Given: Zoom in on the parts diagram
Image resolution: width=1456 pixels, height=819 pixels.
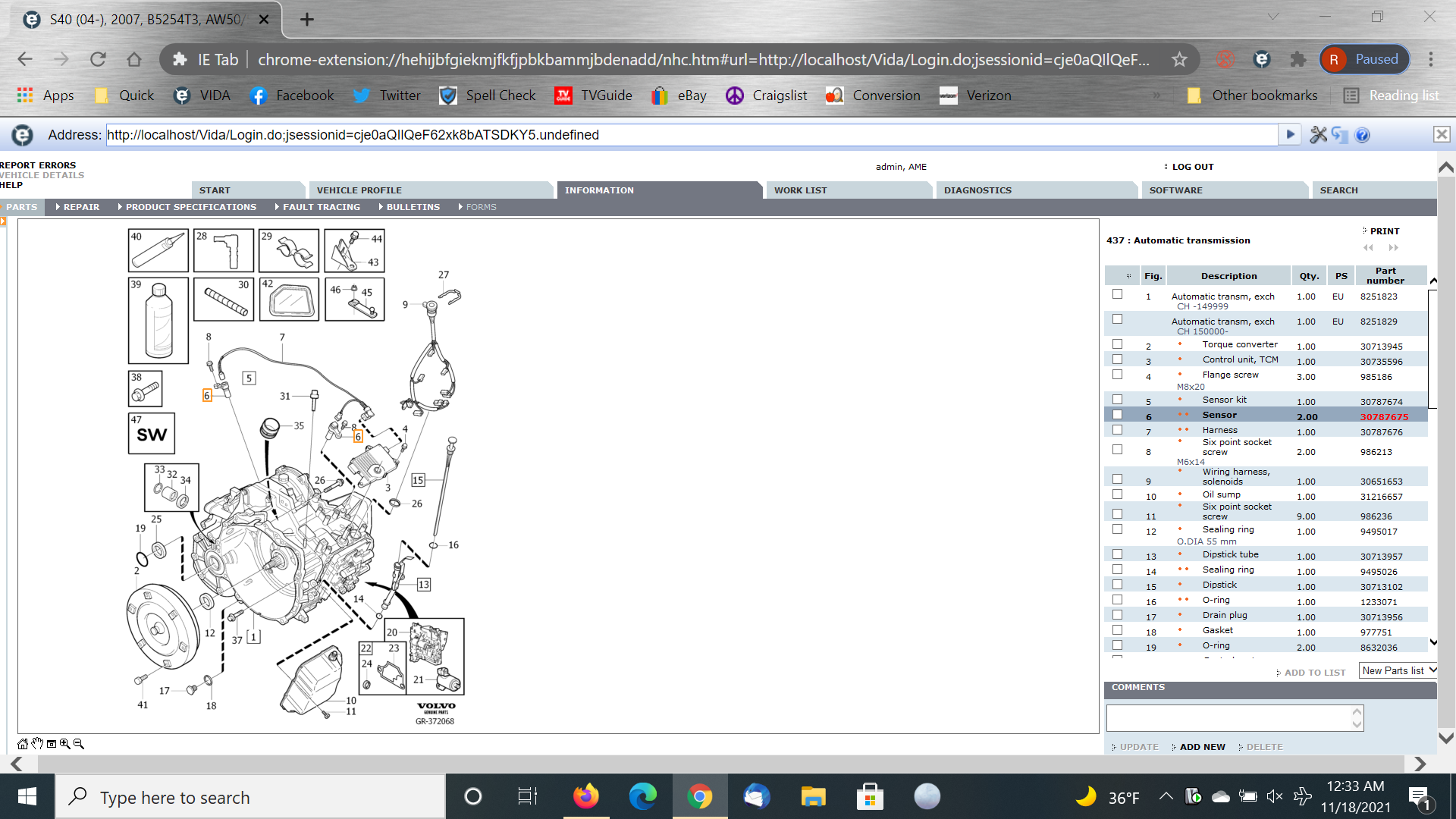Looking at the screenshot, I should coord(65,744).
